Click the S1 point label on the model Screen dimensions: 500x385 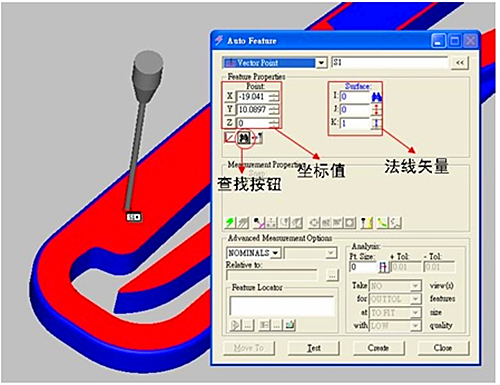point(134,217)
